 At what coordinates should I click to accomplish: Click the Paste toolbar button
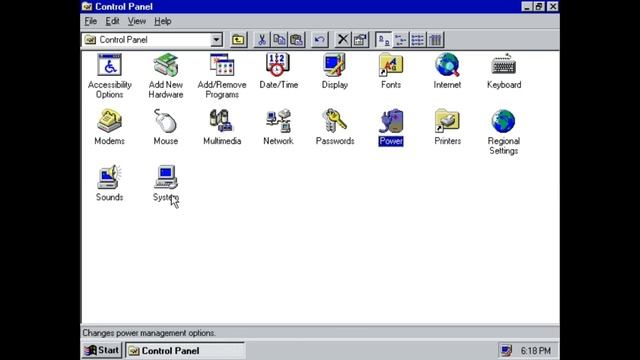point(297,40)
